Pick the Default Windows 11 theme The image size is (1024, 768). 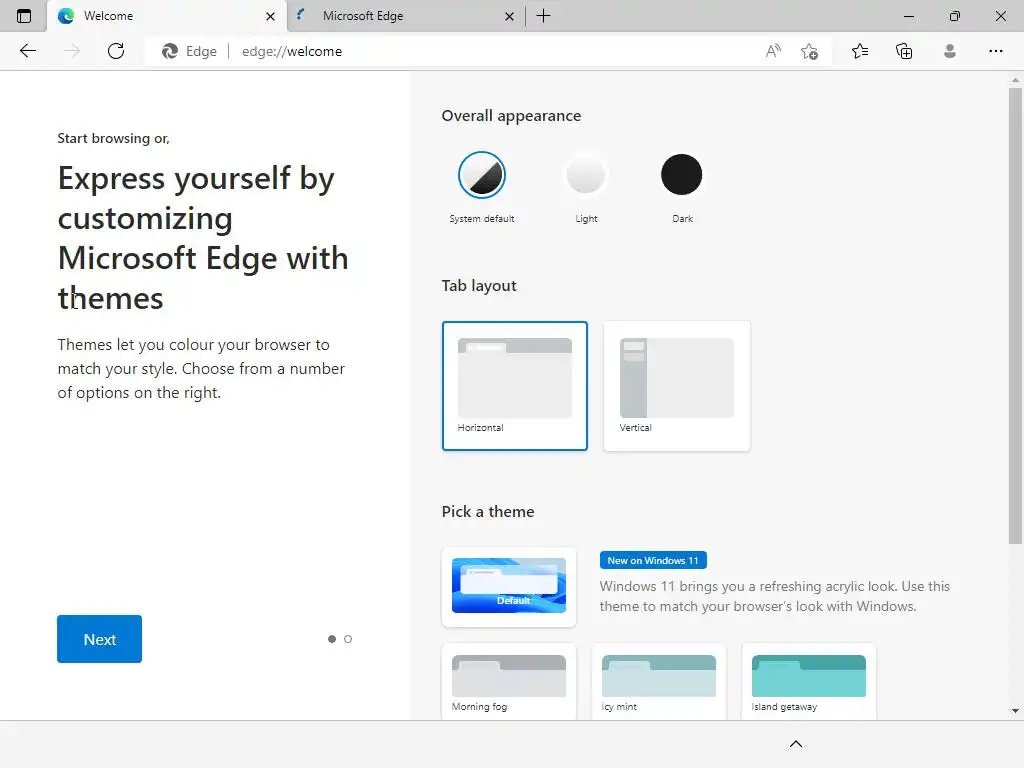pyautogui.click(x=509, y=586)
